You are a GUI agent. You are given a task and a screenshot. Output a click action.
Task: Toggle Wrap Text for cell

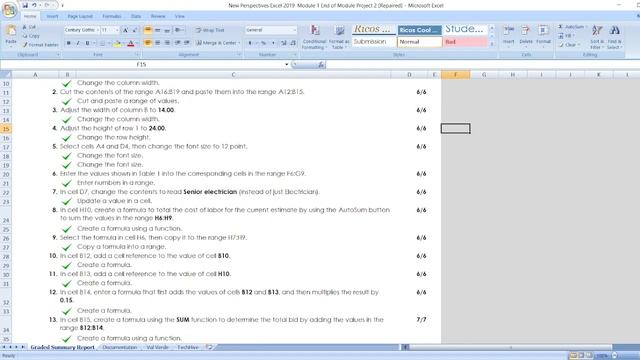pyautogui.click(x=210, y=30)
